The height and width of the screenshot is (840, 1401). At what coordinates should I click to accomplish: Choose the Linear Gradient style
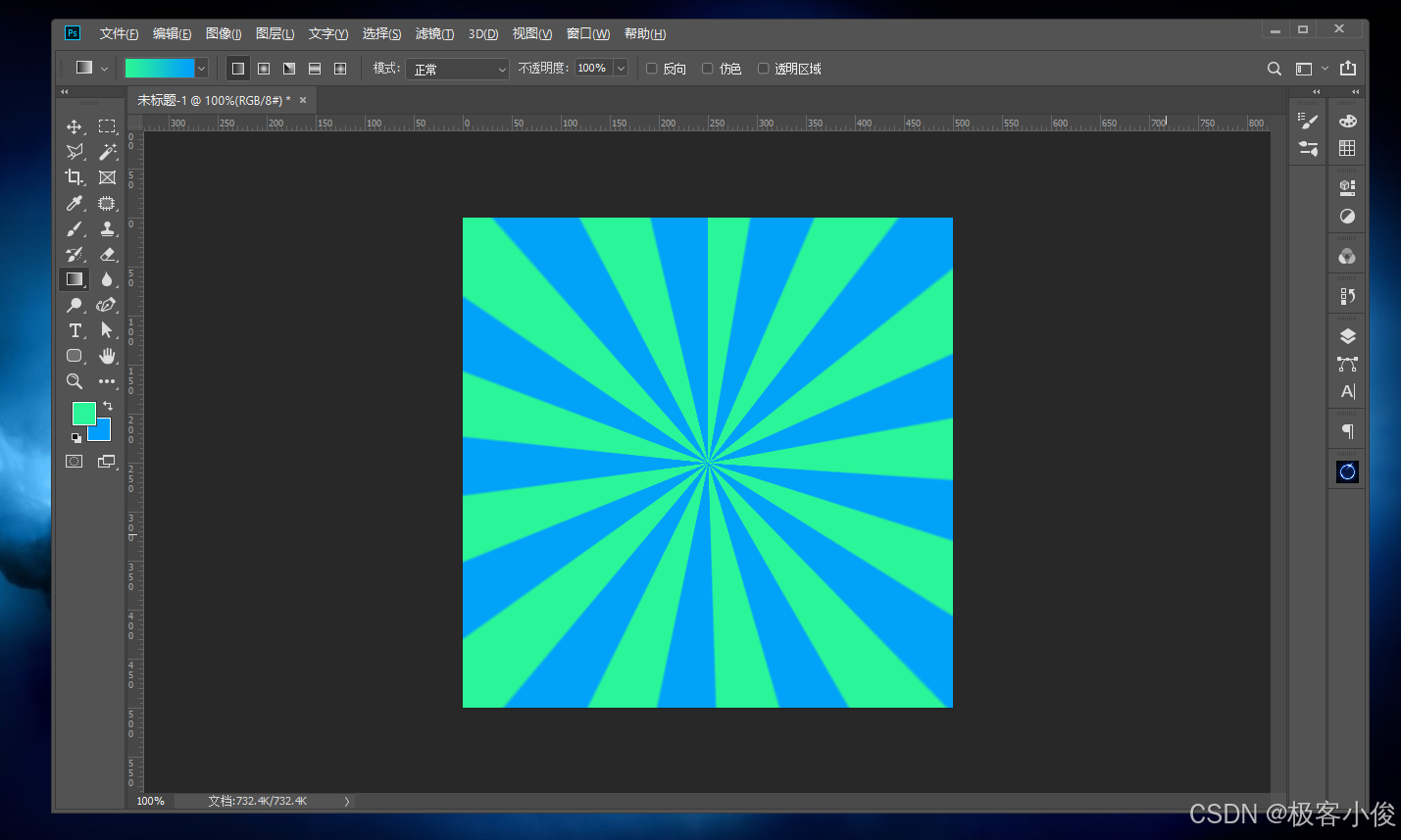coord(238,69)
